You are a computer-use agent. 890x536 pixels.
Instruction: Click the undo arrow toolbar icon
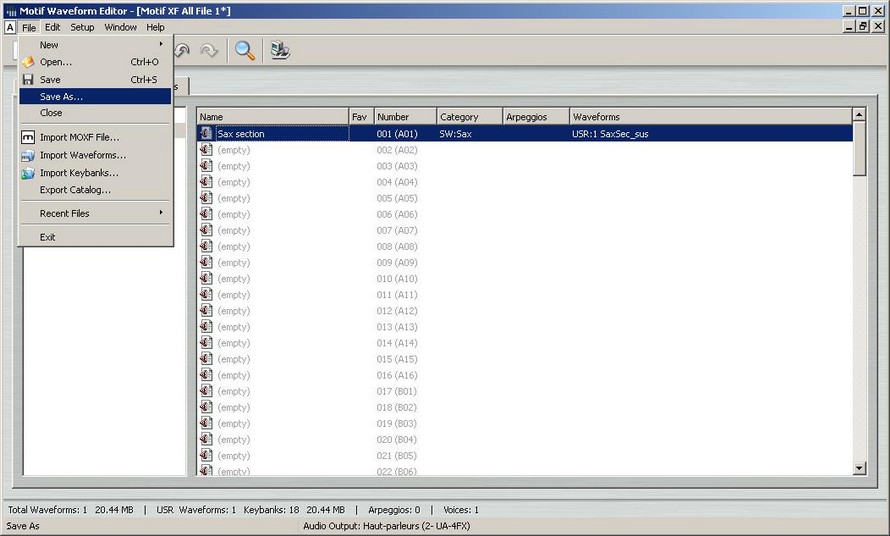[x=183, y=50]
